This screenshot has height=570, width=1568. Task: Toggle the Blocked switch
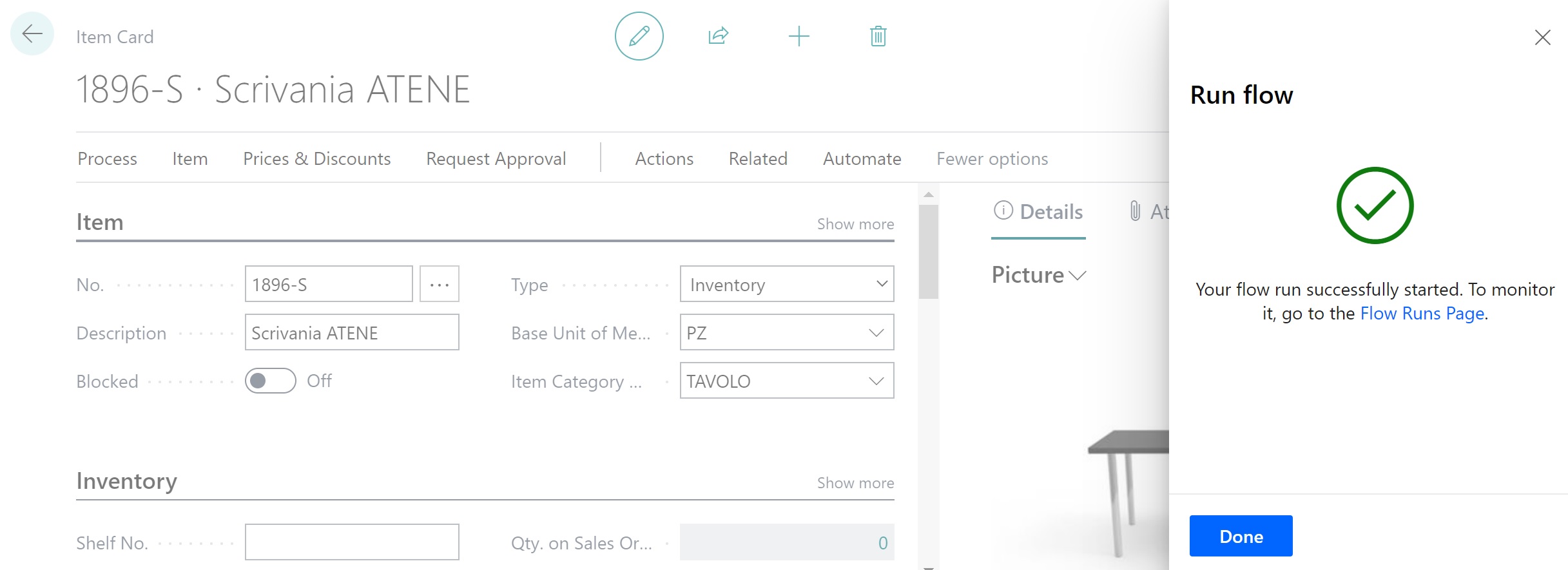(x=270, y=381)
